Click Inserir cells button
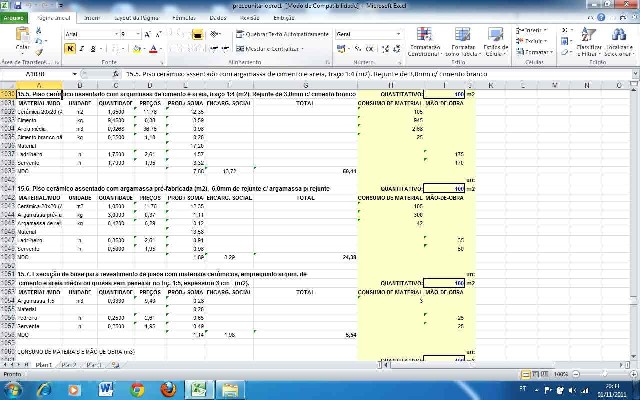This screenshot has width=640, height=400. click(x=531, y=31)
